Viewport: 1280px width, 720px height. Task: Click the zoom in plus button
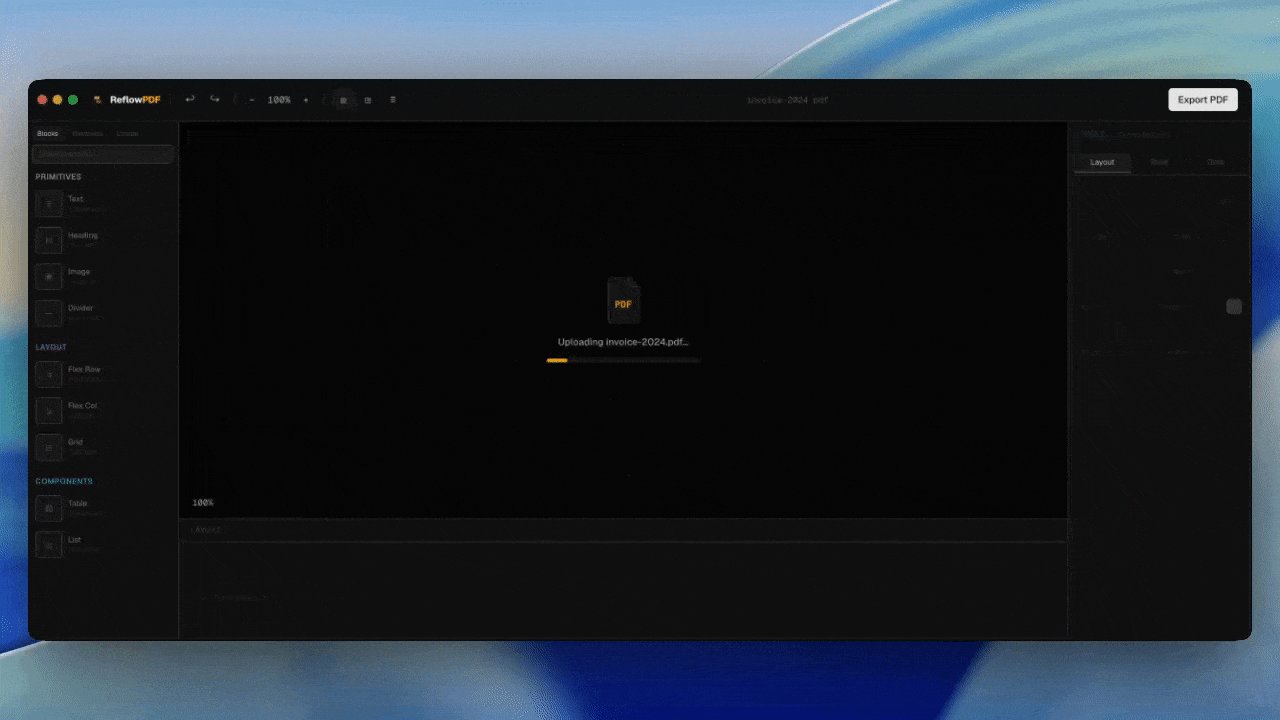[306, 100]
